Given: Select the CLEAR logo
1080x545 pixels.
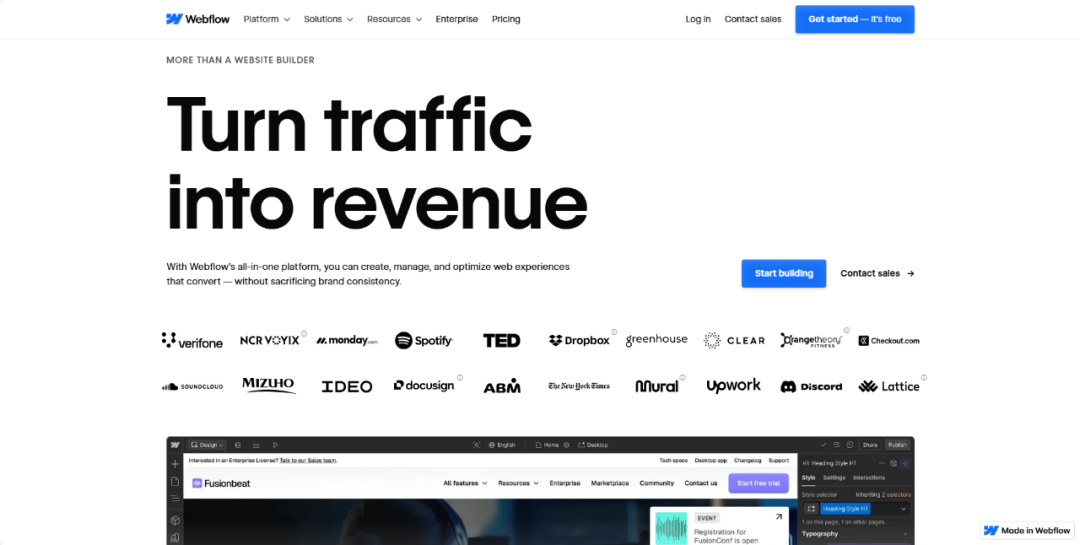Looking at the screenshot, I should tap(734, 340).
